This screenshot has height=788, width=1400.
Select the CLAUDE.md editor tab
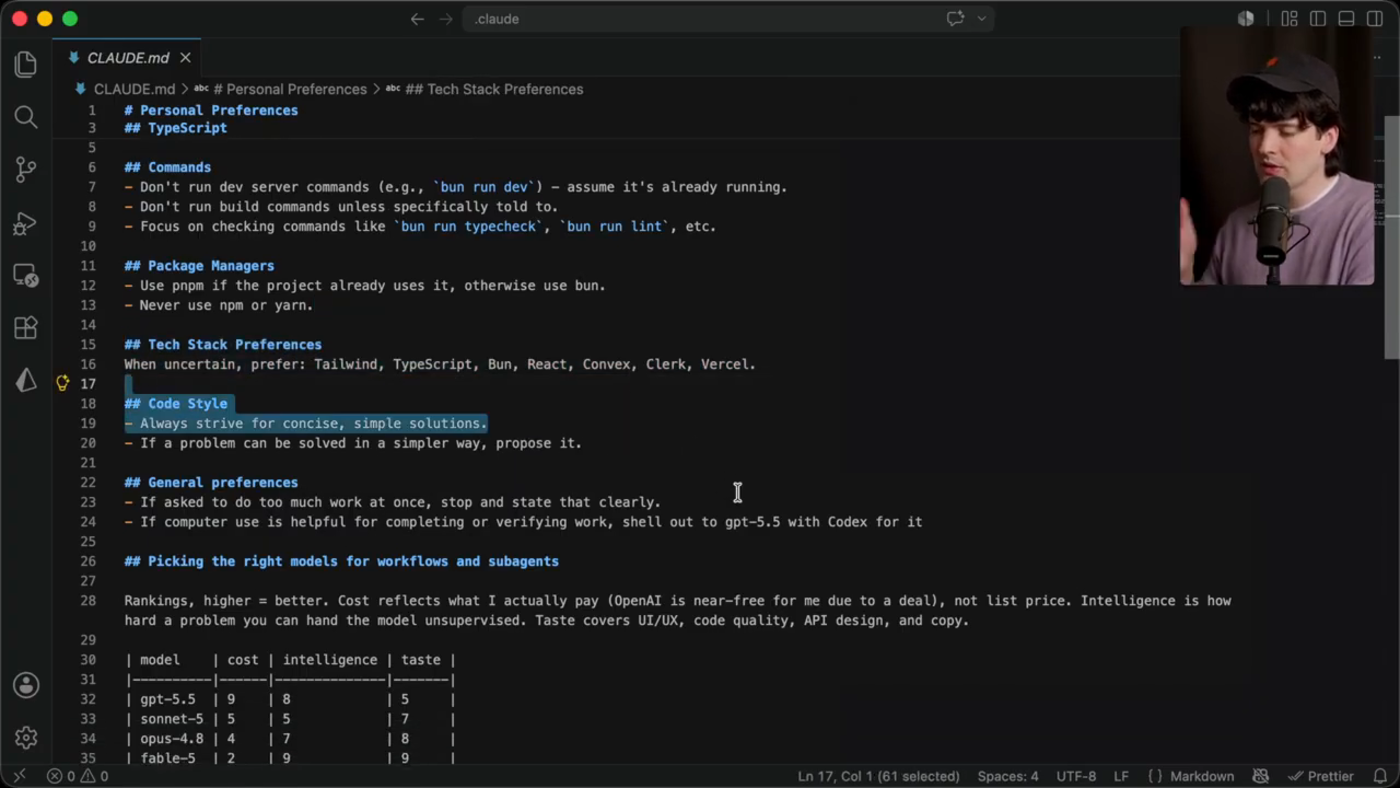[x=128, y=58]
